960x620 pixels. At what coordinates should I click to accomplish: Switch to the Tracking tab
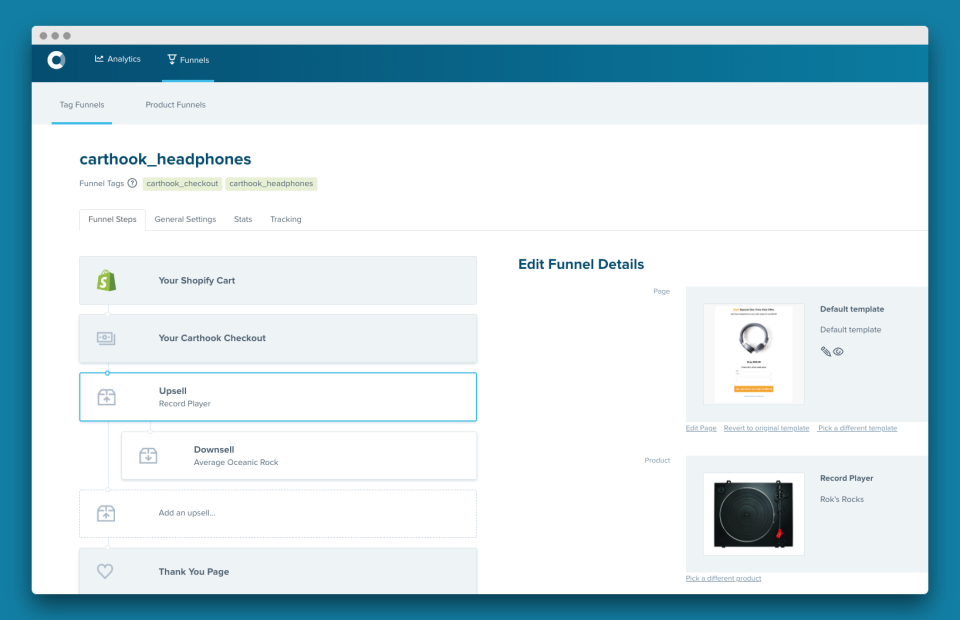click(285, 219)
